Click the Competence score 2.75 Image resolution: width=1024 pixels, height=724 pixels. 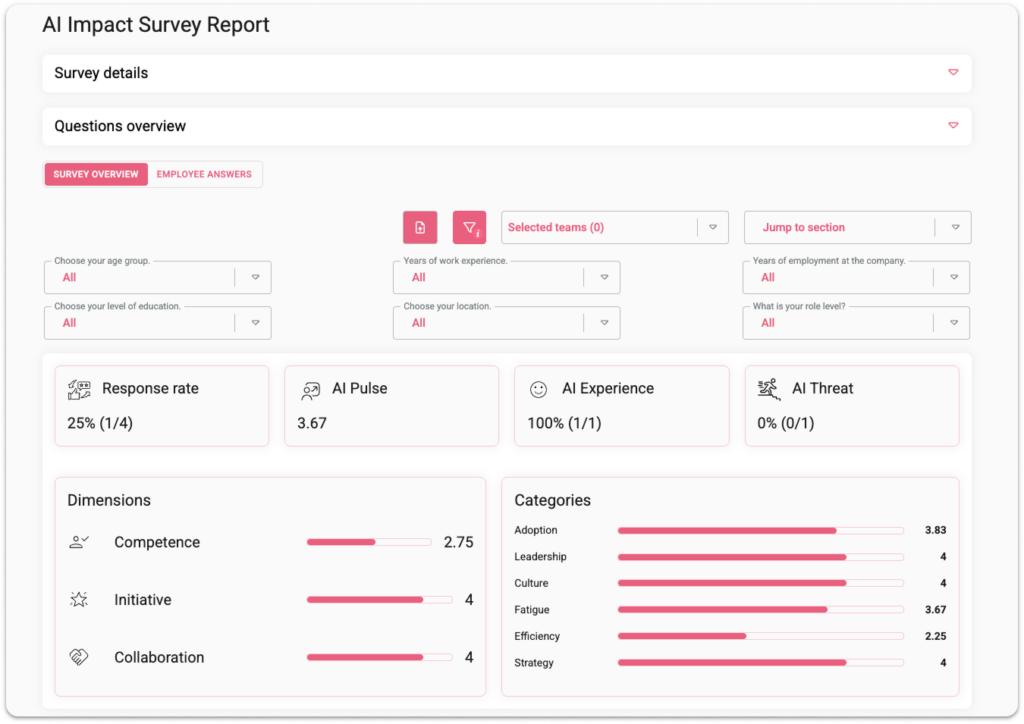pyautogui.click(x=458, y=542)
